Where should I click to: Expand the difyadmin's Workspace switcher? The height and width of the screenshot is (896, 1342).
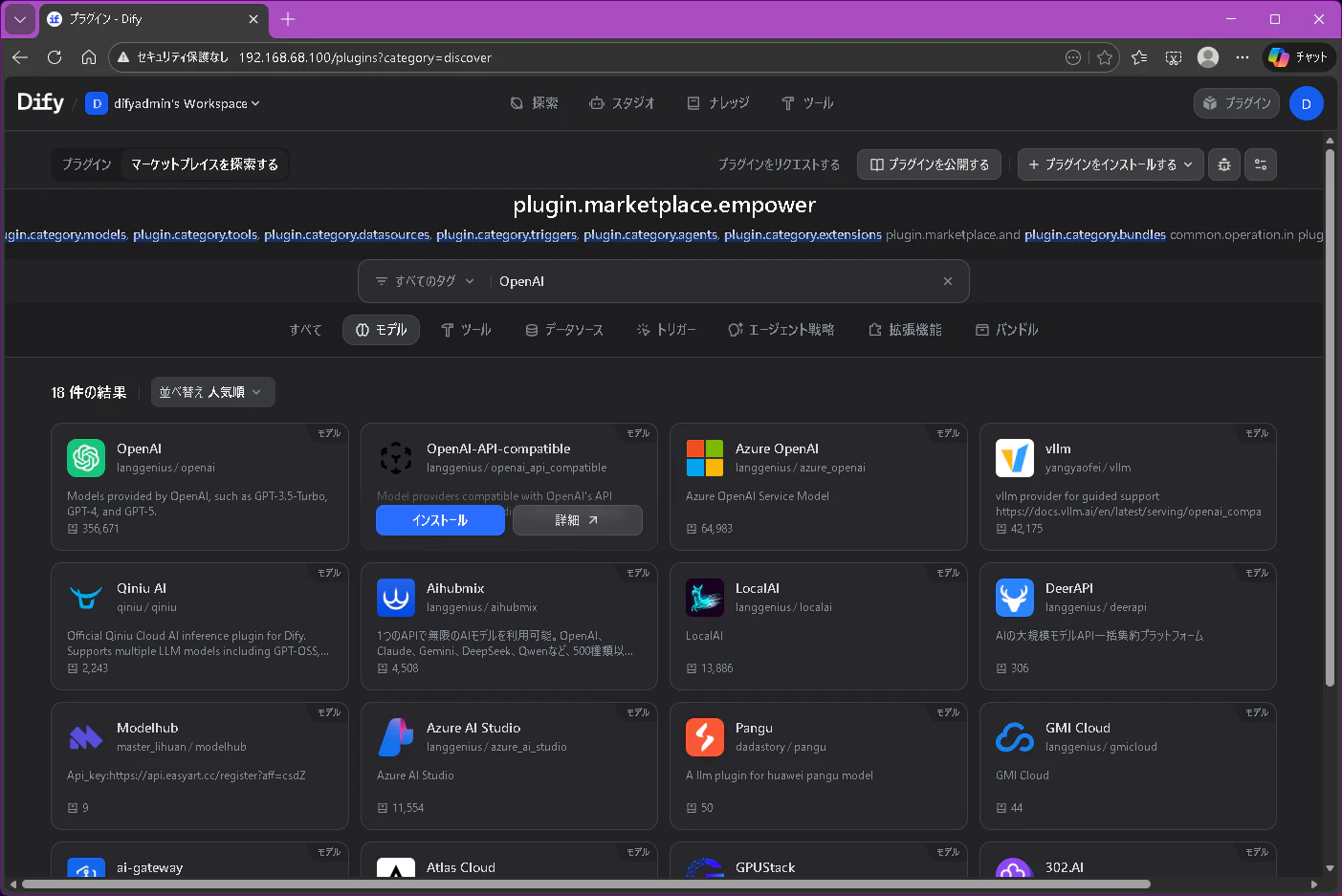coord(173,103)
